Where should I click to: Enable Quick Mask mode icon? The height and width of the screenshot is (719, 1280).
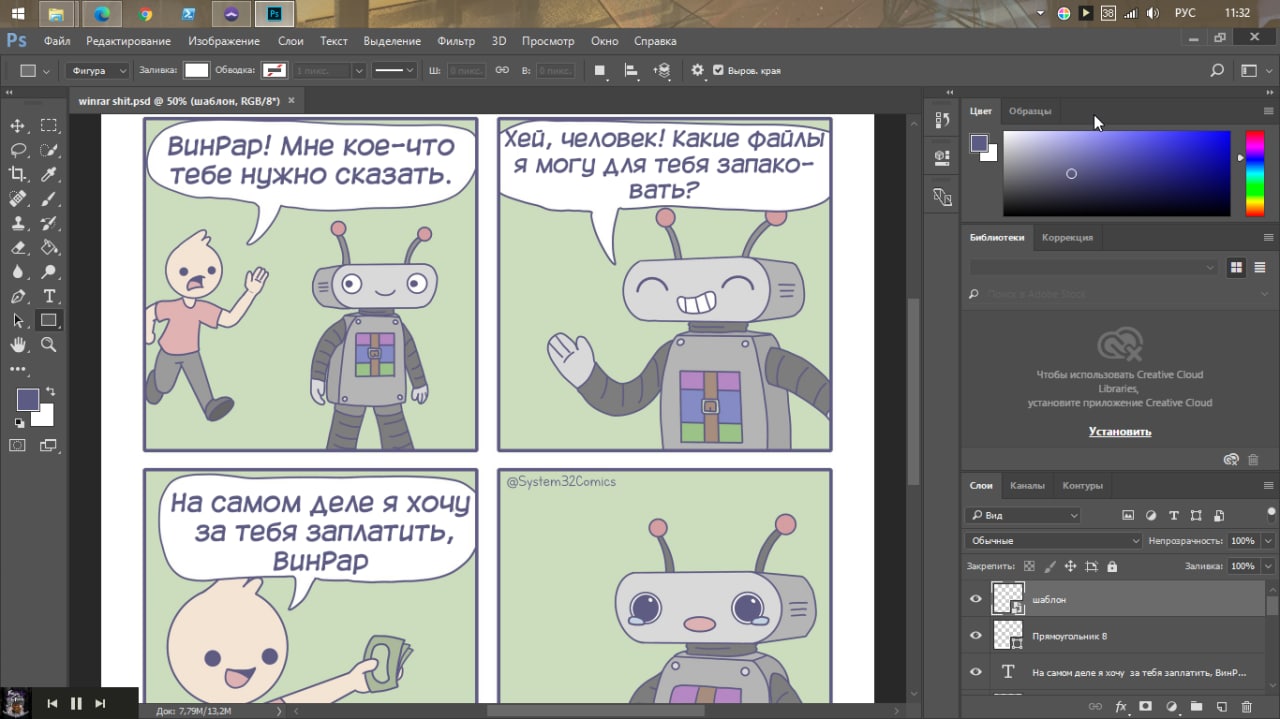tap(18, 445)
